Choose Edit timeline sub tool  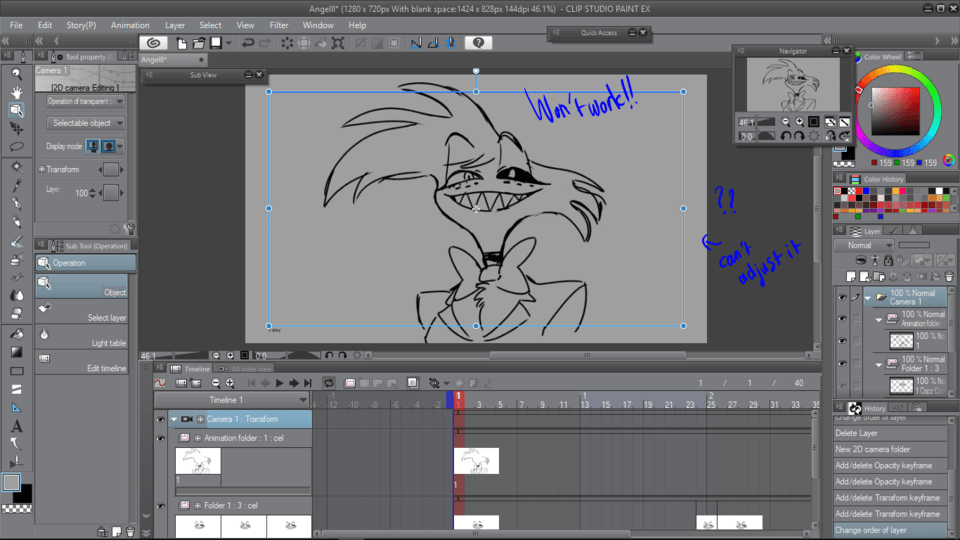82,362
